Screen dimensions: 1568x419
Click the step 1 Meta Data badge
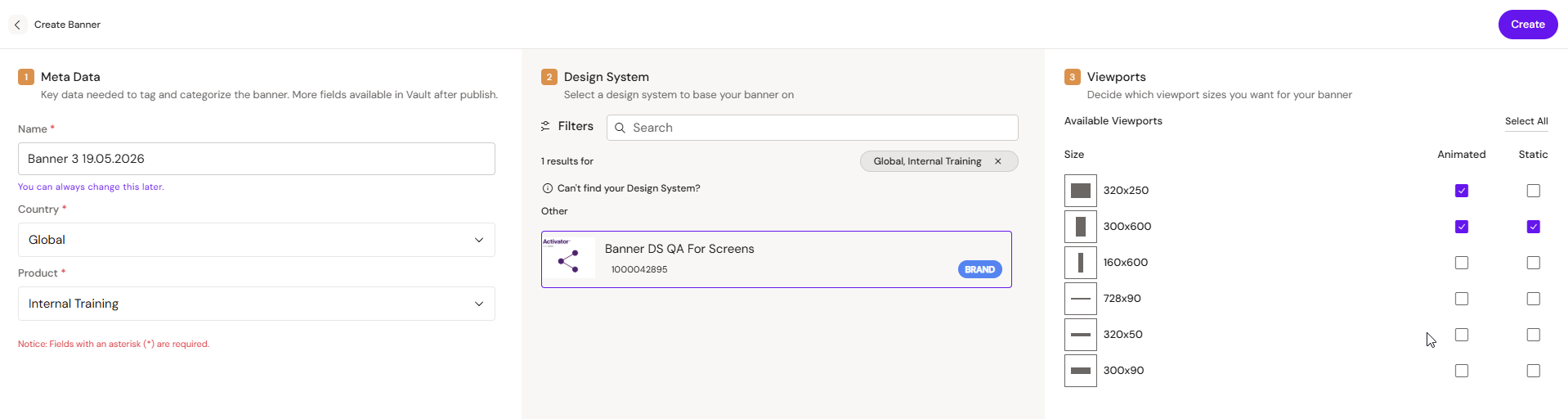pyautogui.click(x=26, y=77)
